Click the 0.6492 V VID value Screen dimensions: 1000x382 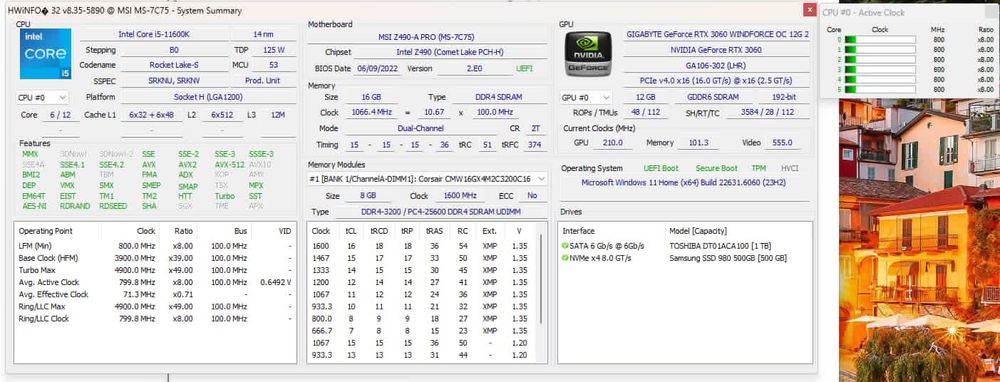pyautogui.click(x=276, y=282)
